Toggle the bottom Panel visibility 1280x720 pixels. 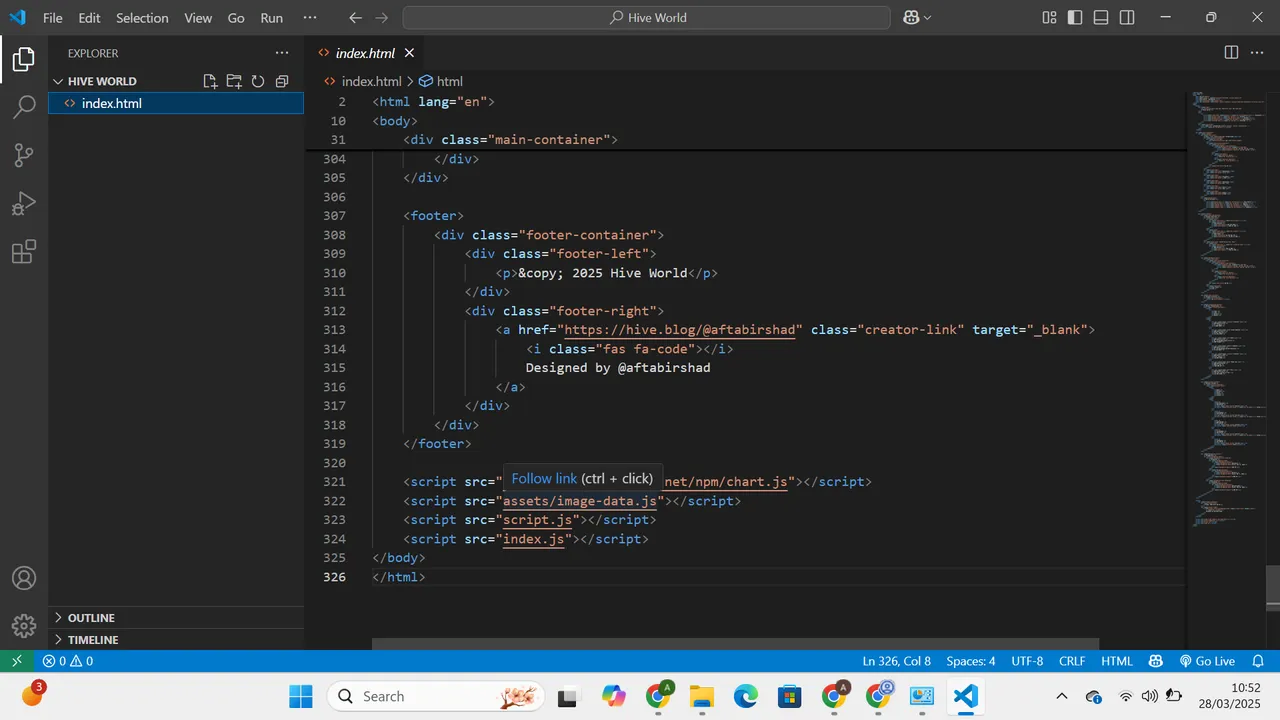coord(1101,17)
